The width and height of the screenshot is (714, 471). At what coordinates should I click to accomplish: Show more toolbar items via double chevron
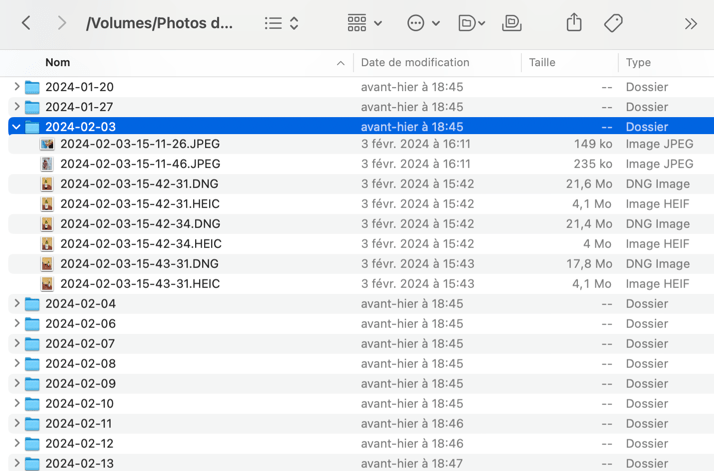[x=690, y=23]
